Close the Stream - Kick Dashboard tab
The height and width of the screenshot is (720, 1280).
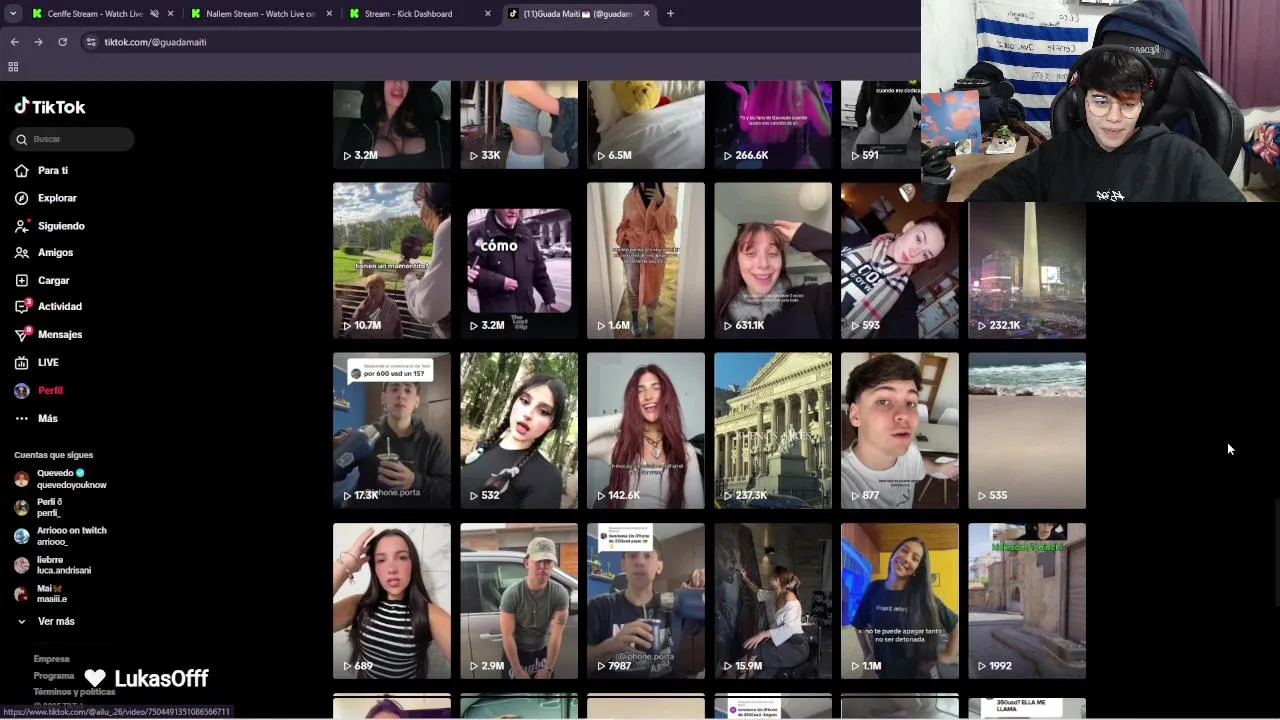pyautogui.click(x=488, y=14)
